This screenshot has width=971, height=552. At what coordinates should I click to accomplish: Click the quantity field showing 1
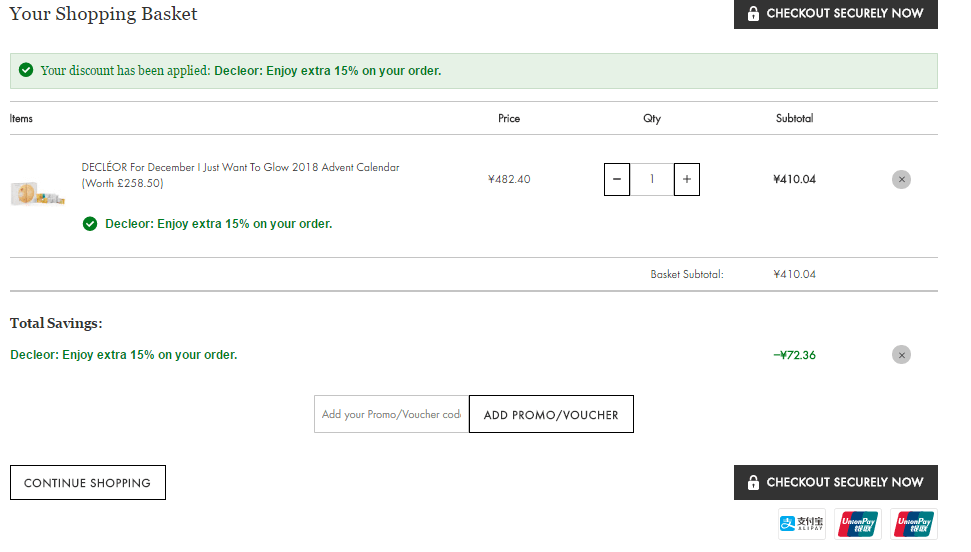point(652,180)
